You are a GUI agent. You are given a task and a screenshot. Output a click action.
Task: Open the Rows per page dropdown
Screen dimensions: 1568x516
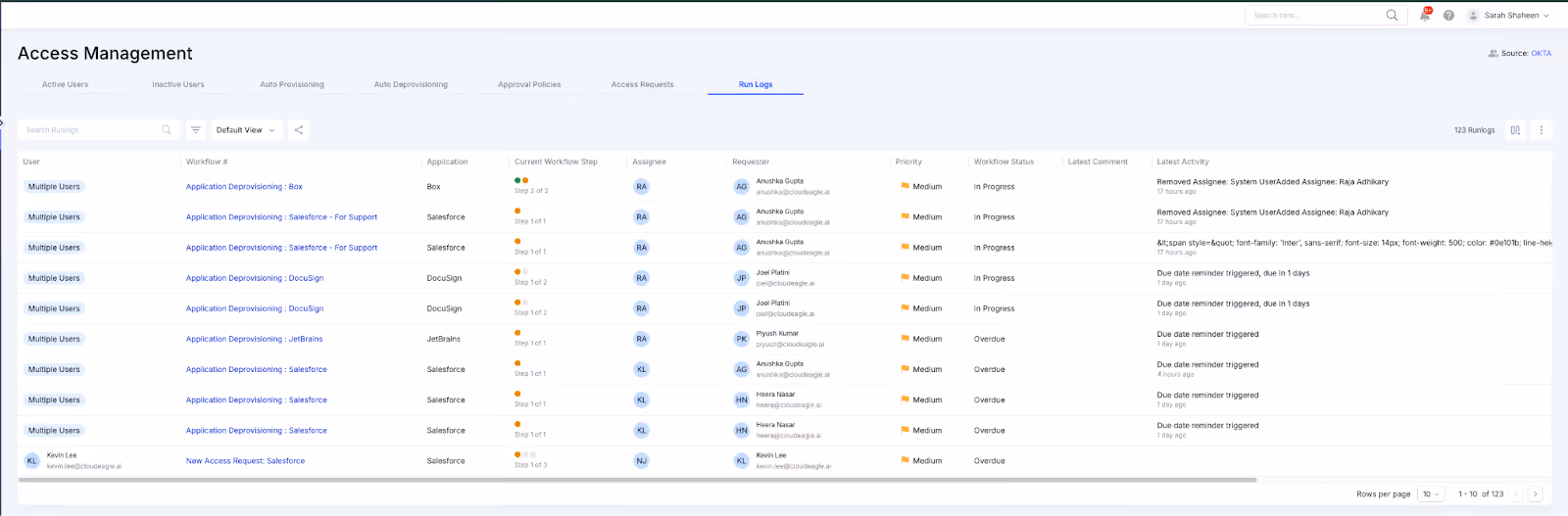(x=1432, y=494)
